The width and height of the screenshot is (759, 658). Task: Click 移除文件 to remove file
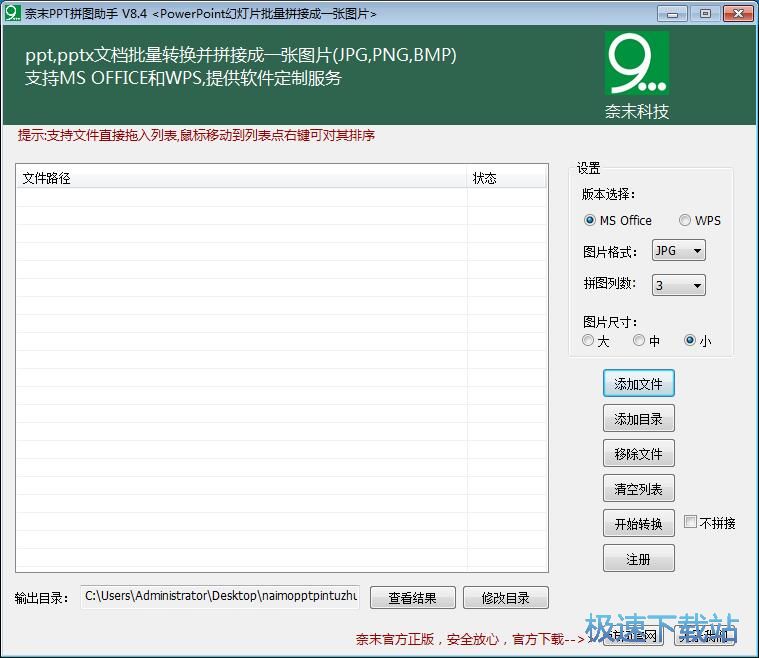click(638, 453)
